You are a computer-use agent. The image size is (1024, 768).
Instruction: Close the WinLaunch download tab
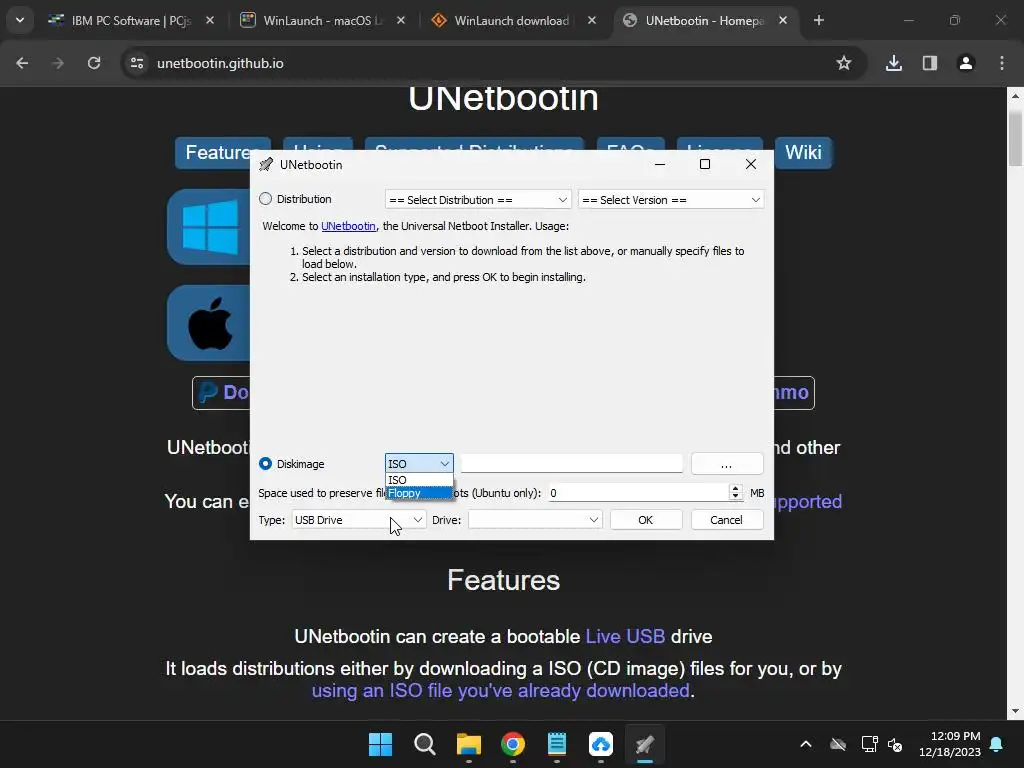[x=592, y=21]
